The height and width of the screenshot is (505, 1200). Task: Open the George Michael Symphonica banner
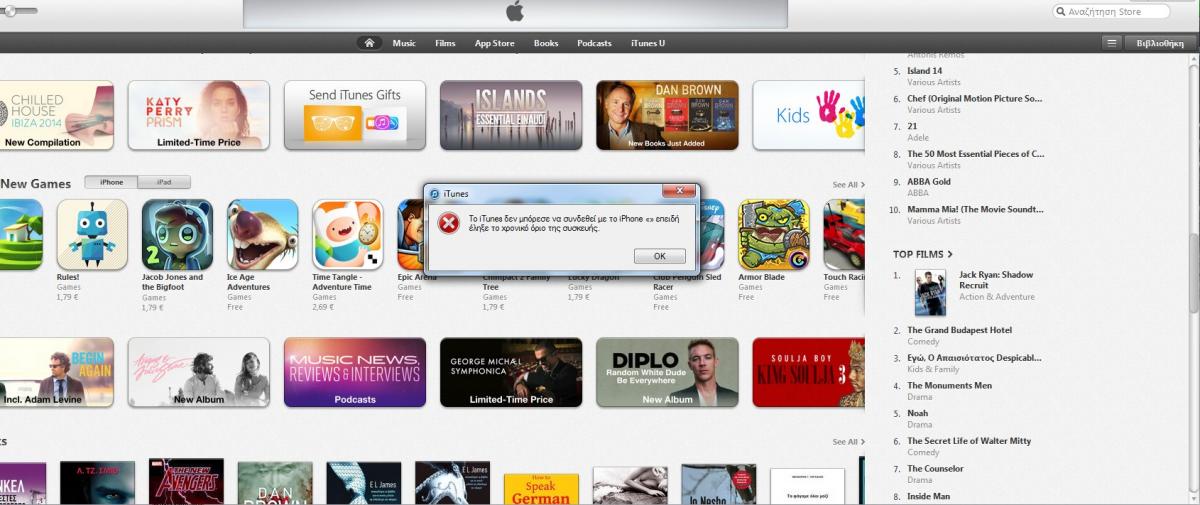tap(511, 372)
